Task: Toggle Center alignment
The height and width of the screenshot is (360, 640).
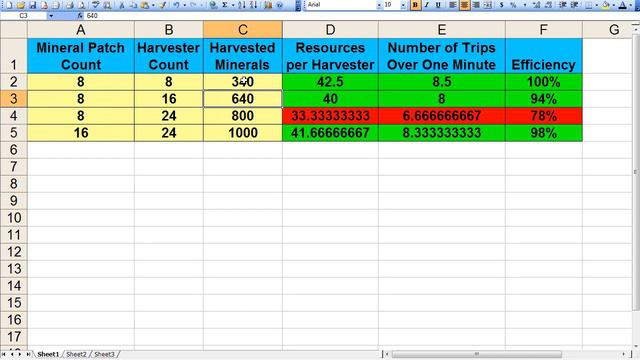Action: pyautogui.click(x=464, y=5)
